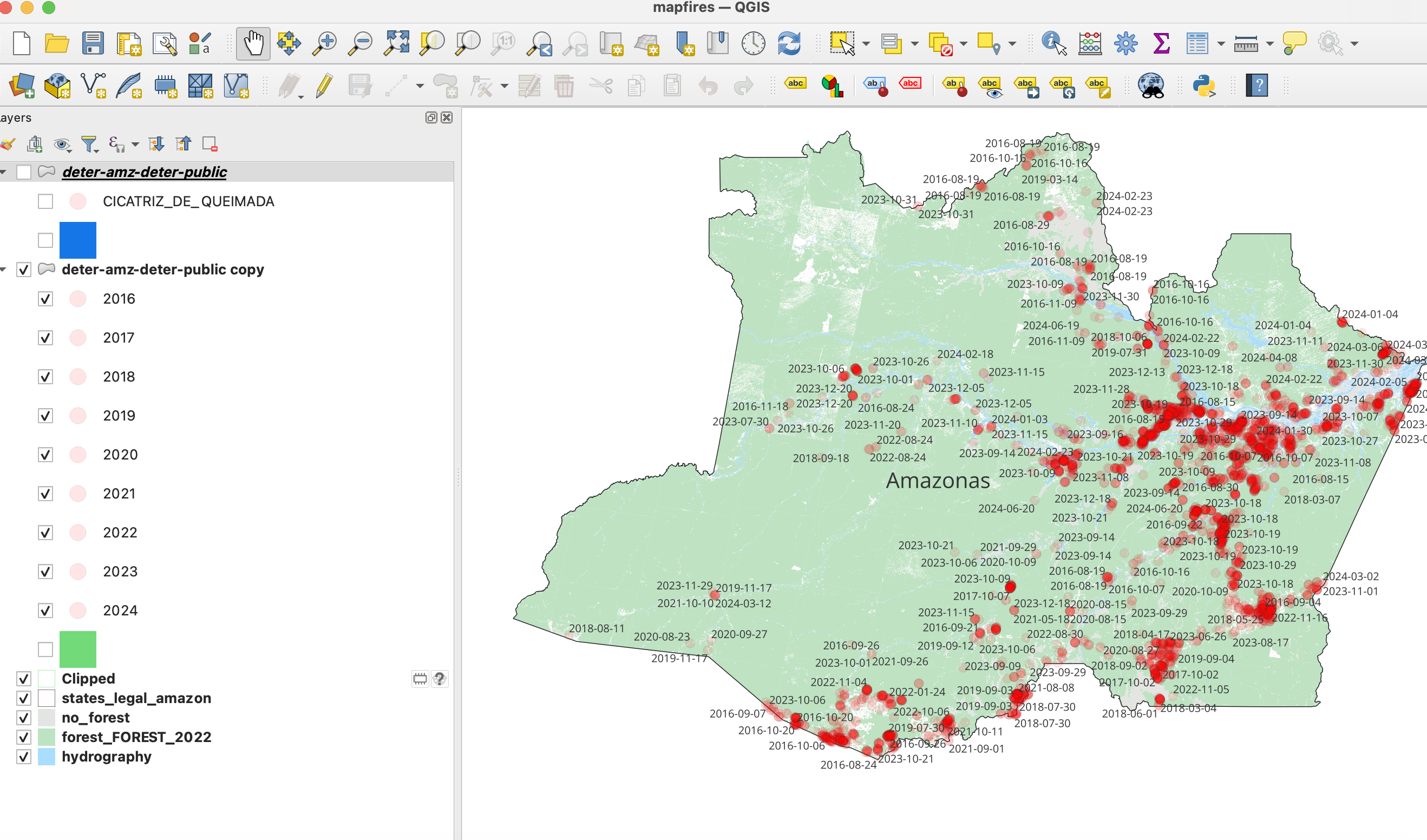Undock the Layers panel
Viewport: 1427px width, 840px height.
(431, 118)
